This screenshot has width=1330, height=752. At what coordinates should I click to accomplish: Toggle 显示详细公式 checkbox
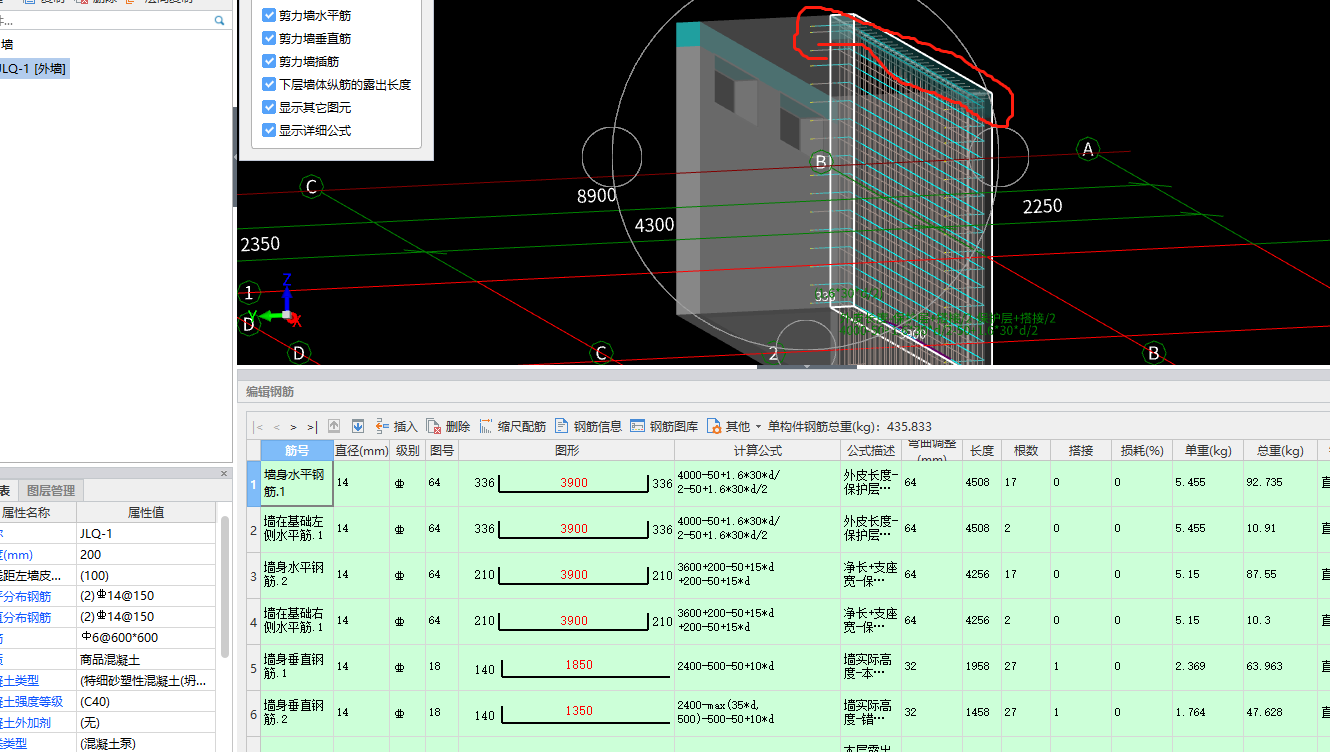[x=269, y=130]
